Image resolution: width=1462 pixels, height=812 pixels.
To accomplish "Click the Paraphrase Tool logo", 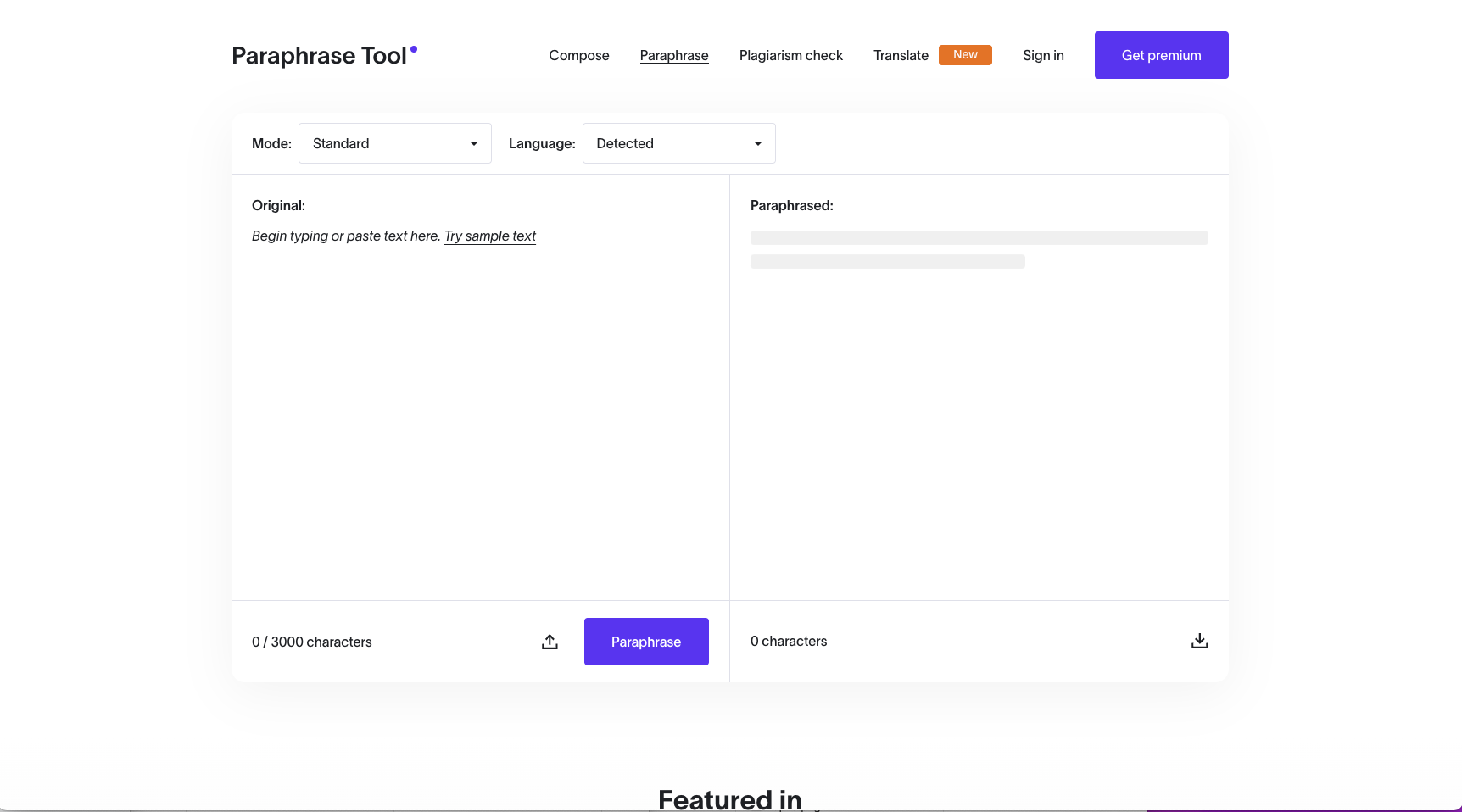I will [325, 55].
